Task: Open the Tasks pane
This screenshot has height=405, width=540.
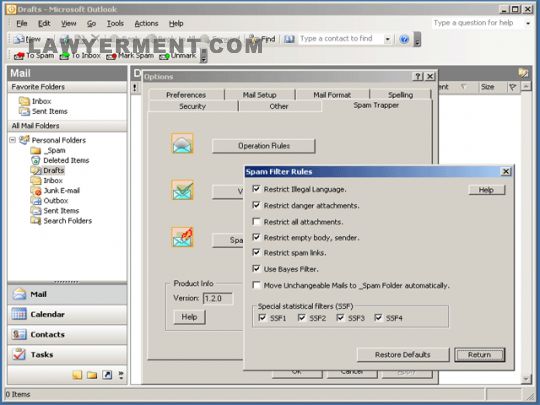Action: pos(67,354)
